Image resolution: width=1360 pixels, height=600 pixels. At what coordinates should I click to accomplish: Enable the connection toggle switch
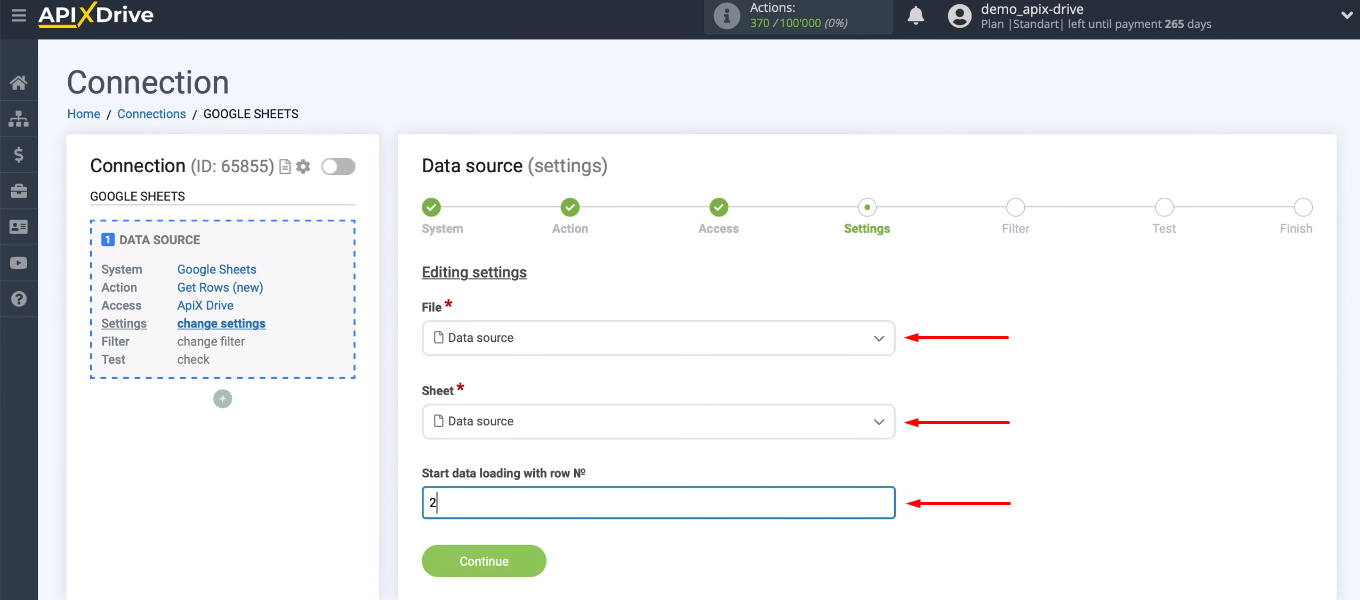(338, 166)
